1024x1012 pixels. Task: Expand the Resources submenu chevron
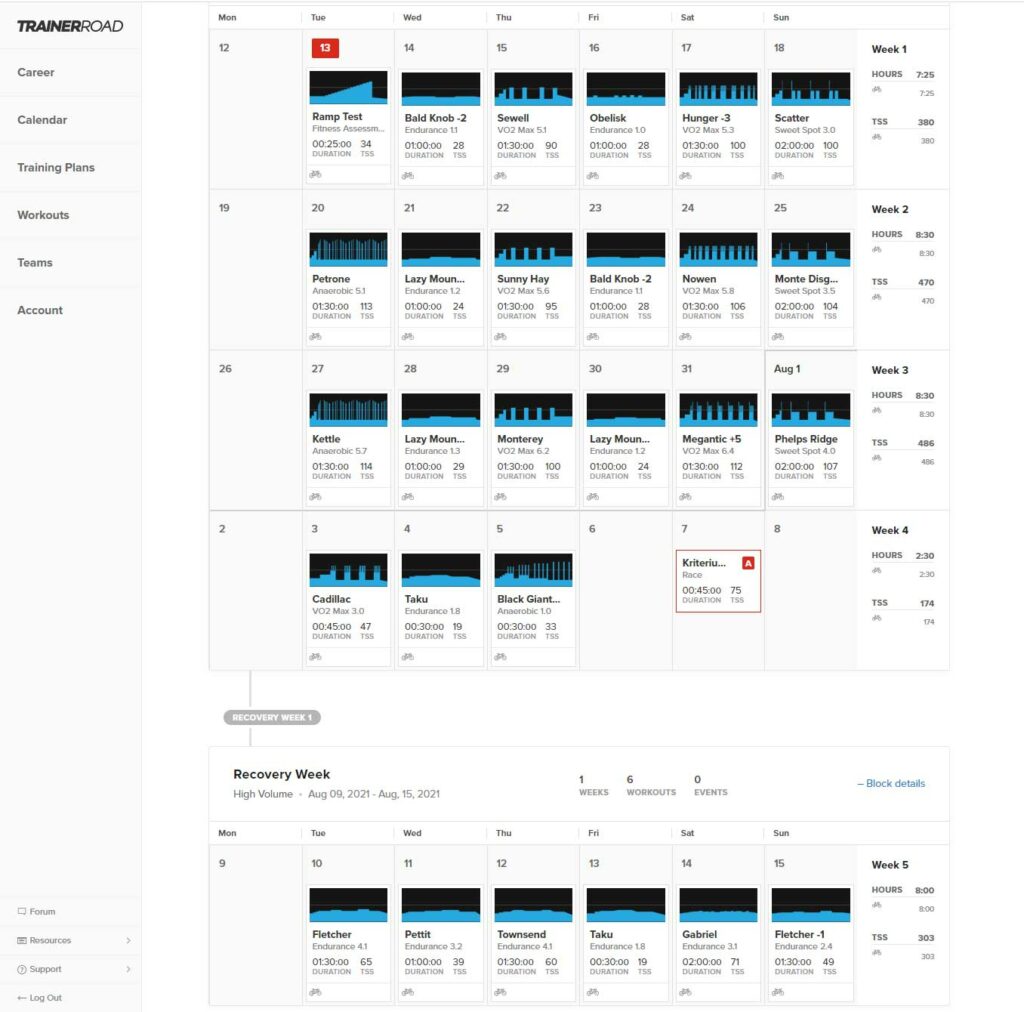(x=128, y=940)
